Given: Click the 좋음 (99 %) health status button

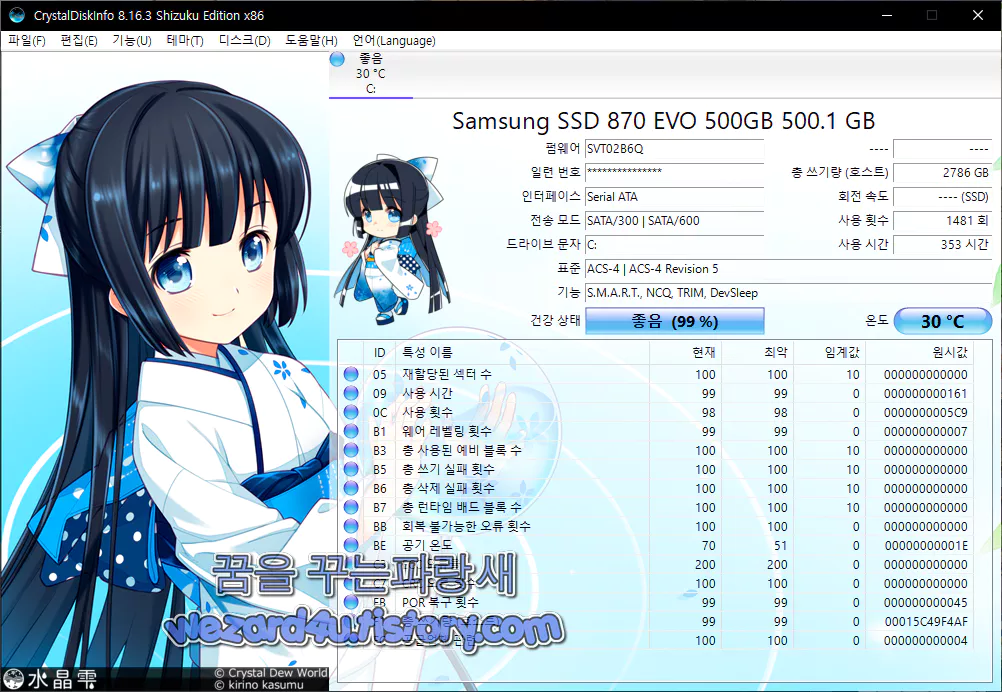Looking at the screenshot, I should point(675,321).
